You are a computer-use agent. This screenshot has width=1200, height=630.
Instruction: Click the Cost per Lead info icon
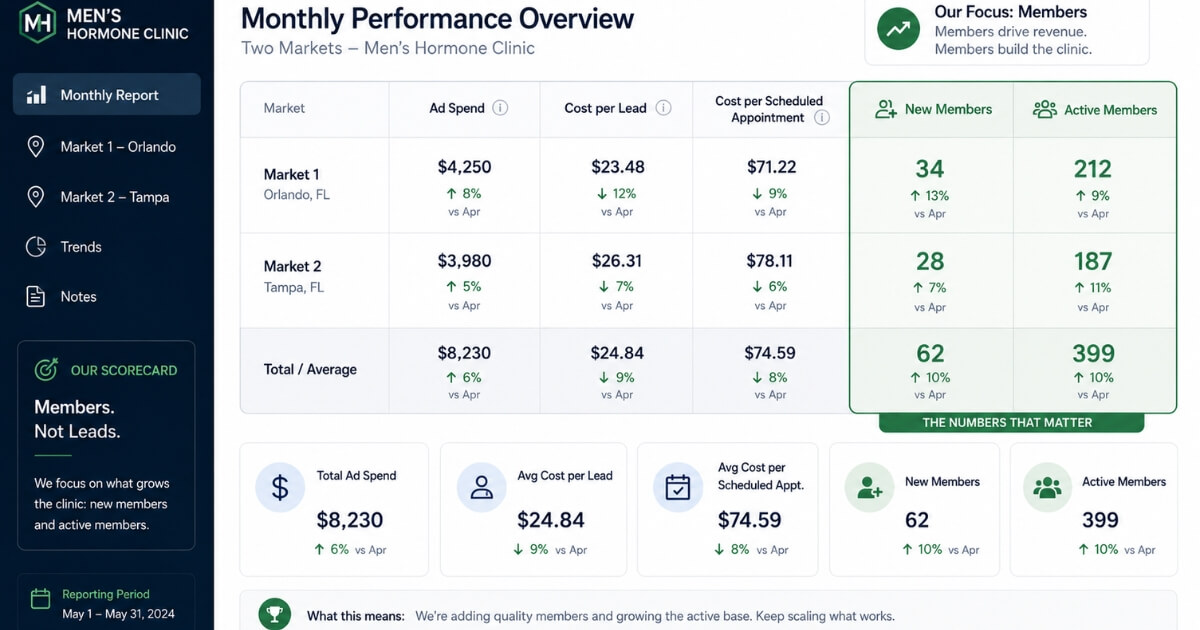[x=663, y=108]
